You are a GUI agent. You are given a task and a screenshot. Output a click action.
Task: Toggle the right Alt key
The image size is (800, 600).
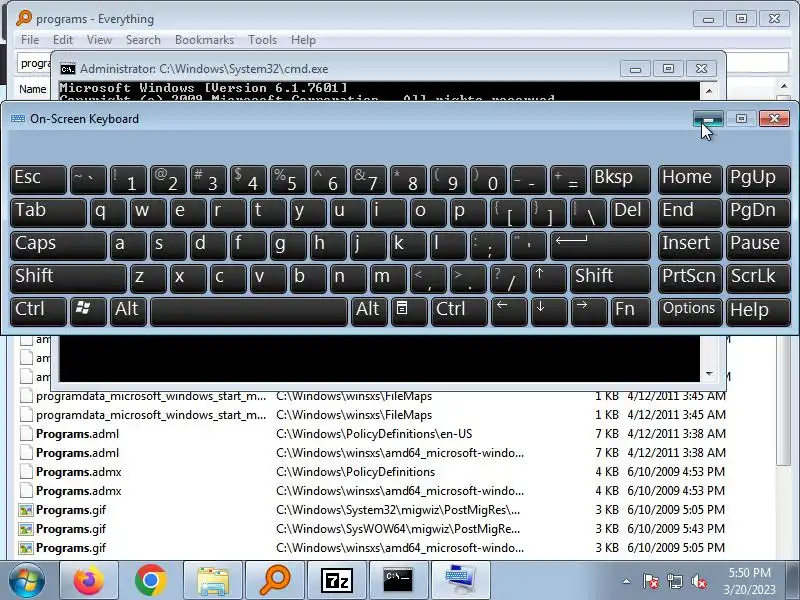369,310
